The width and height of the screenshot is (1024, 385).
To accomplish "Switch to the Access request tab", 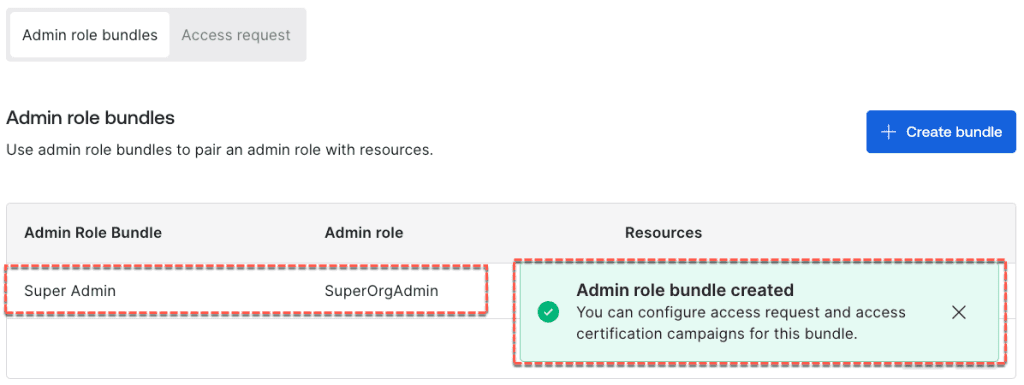I will click(x=236, y=35).
